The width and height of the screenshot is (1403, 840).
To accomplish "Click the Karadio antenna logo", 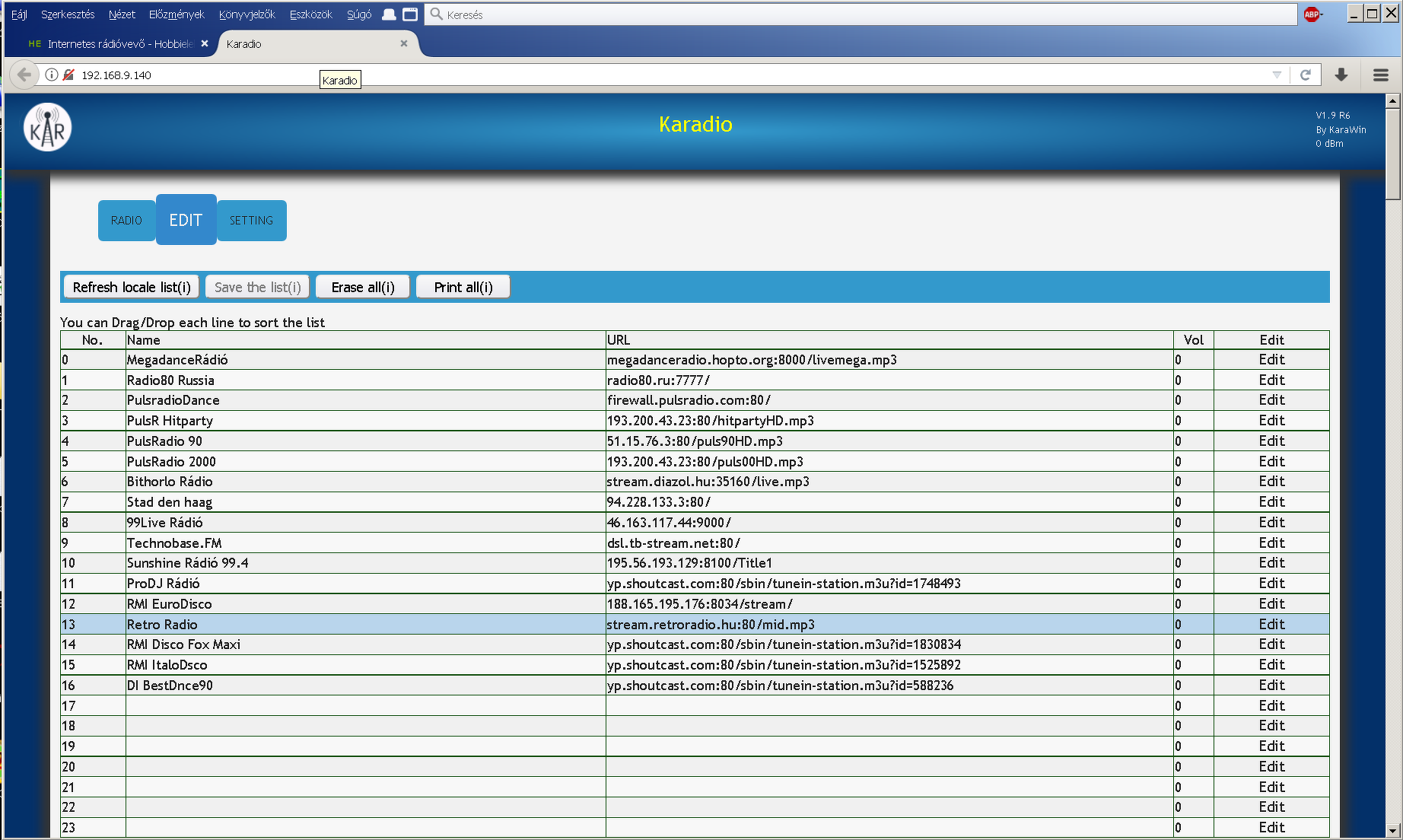I will (x=48, y=127).
